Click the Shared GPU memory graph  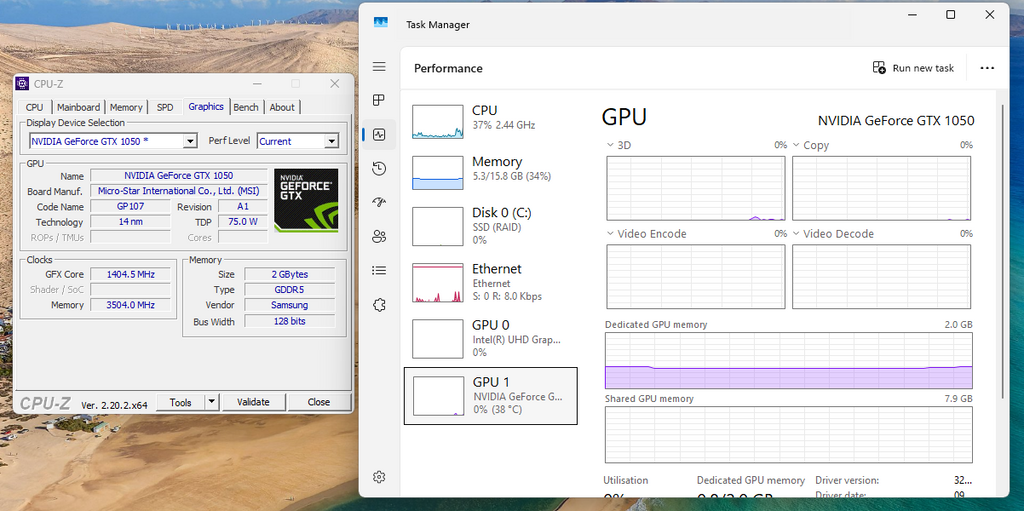(x=789, y=435)
